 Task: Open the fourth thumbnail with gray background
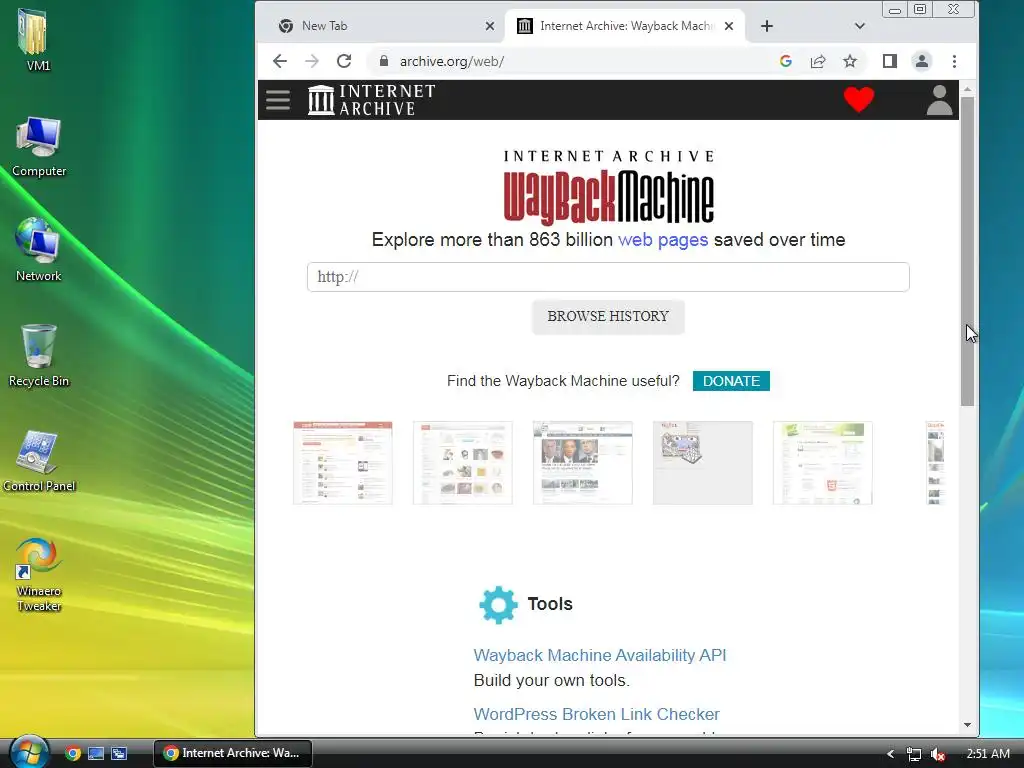point(703,463)
